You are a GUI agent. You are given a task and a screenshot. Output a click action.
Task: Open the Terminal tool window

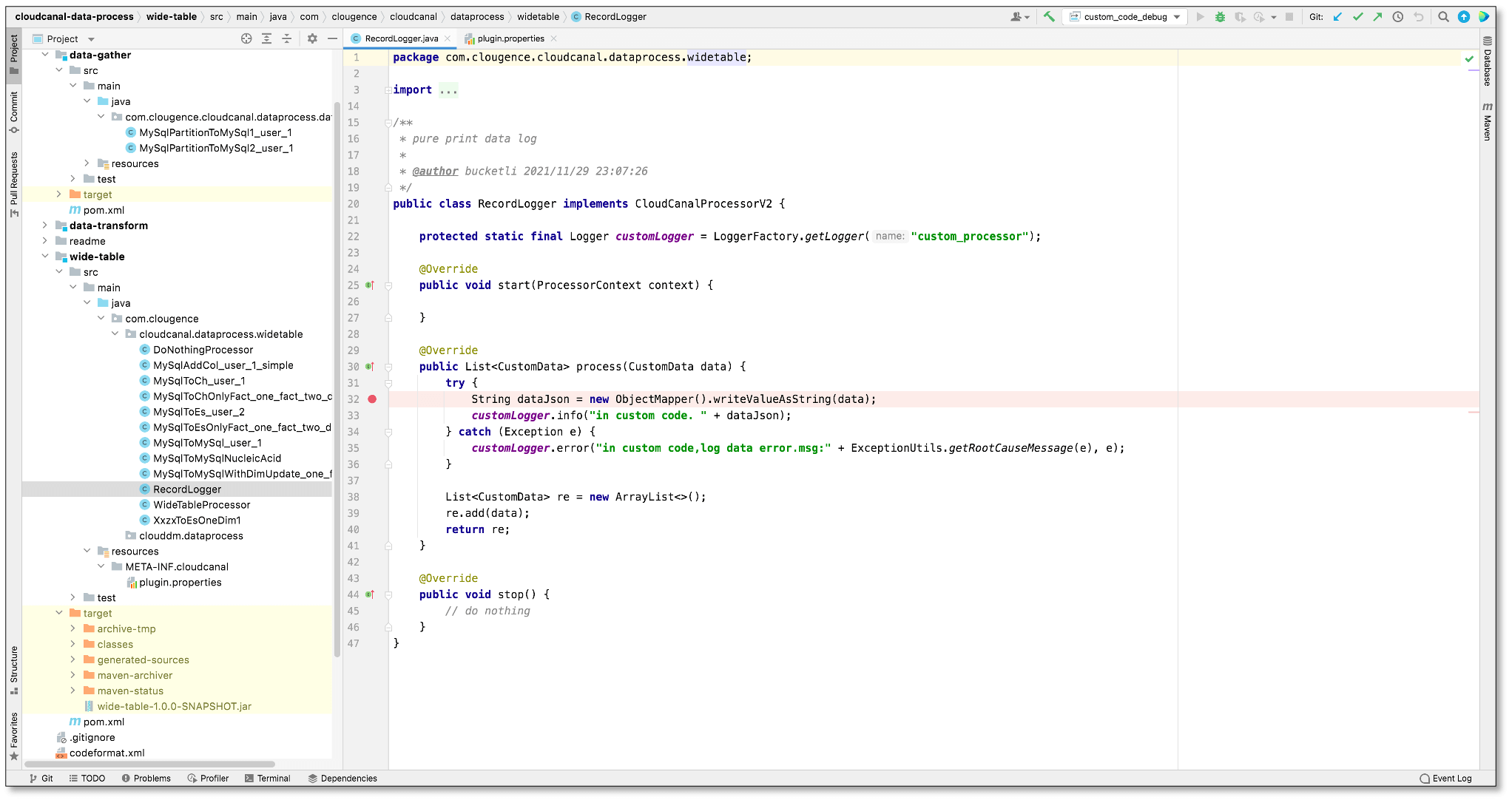pos(268,778)
